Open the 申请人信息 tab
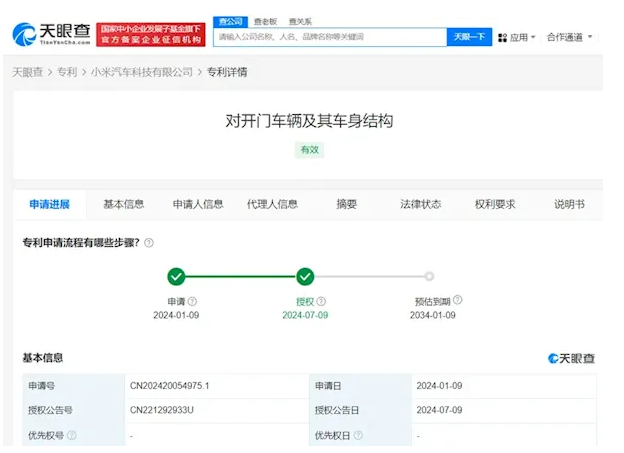Image resolution: width=624 pixels, height=453 pixels. (198, 205)
